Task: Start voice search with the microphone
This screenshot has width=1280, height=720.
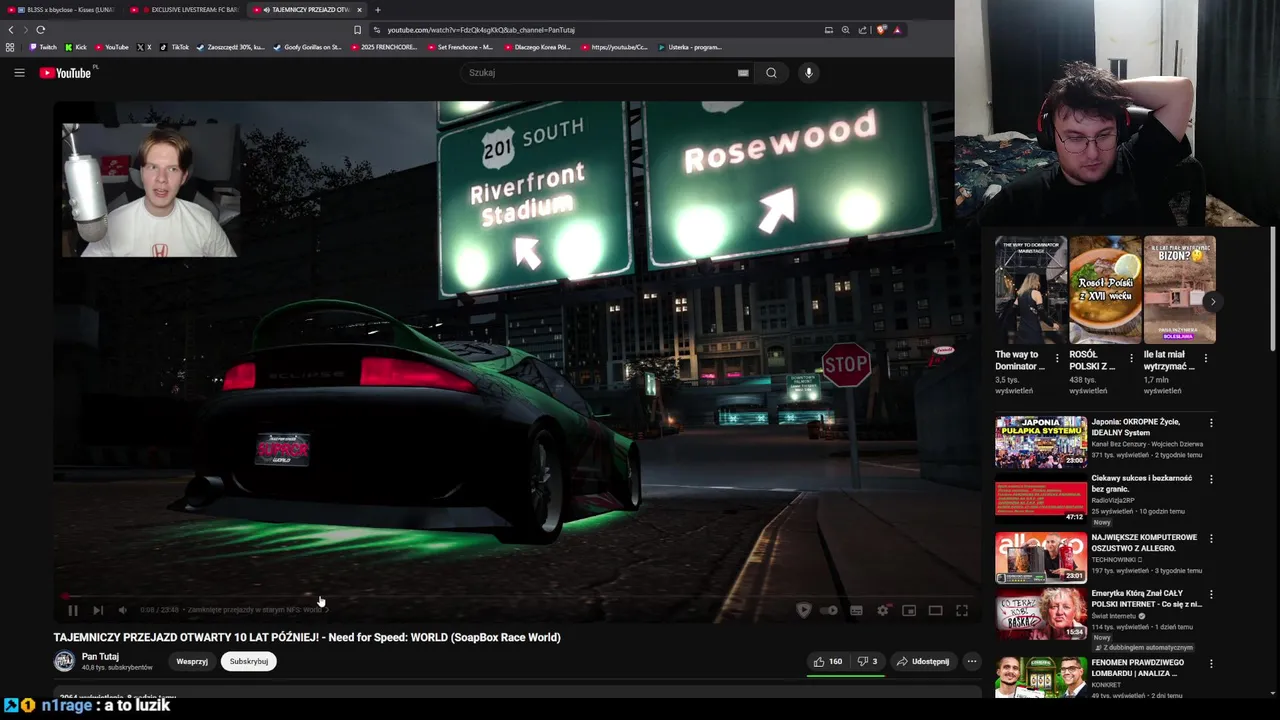Action: click(x=809, y=73)
